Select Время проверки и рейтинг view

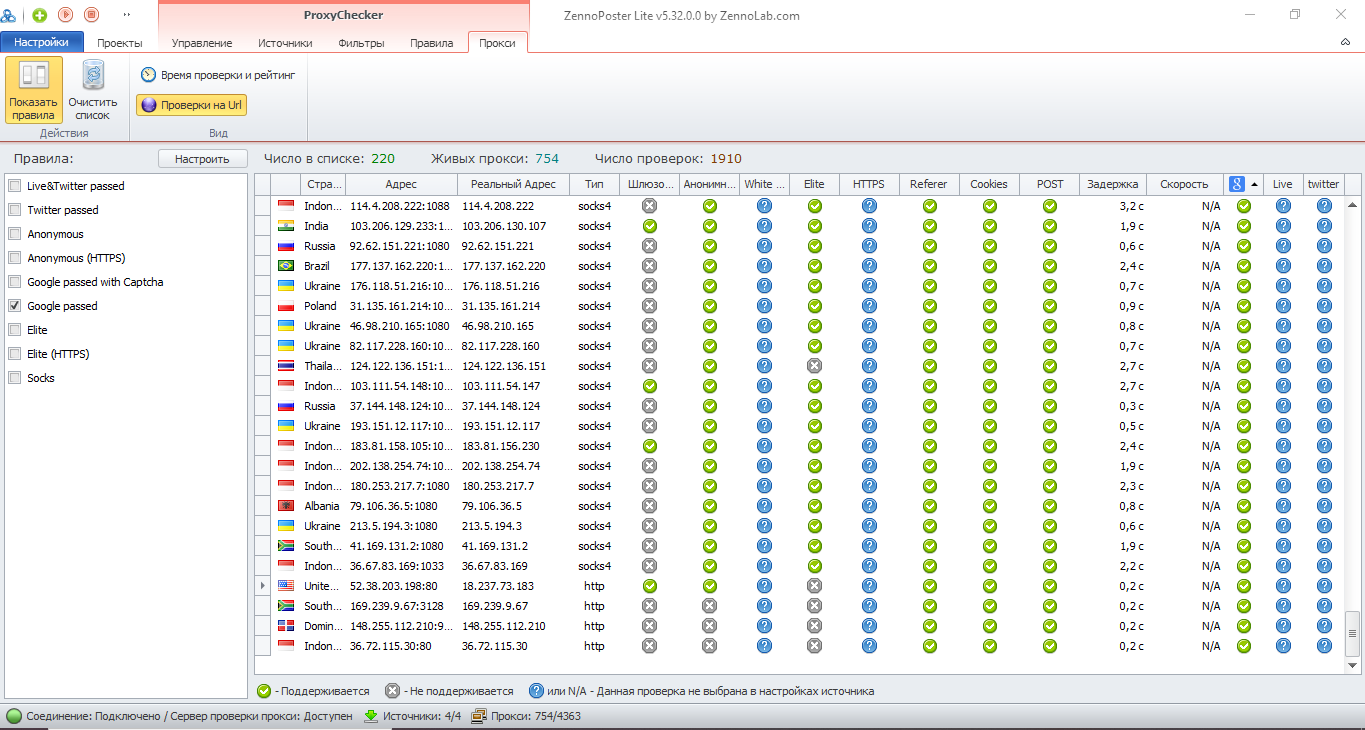[218, 75]
